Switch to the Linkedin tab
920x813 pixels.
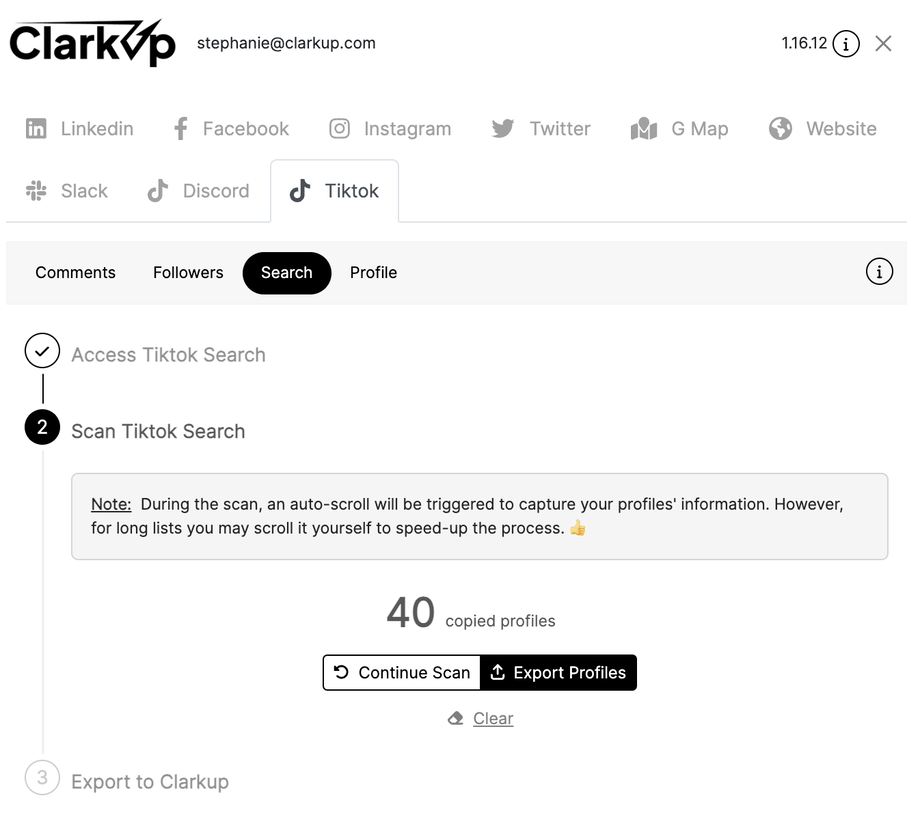(x=79, y=128)
